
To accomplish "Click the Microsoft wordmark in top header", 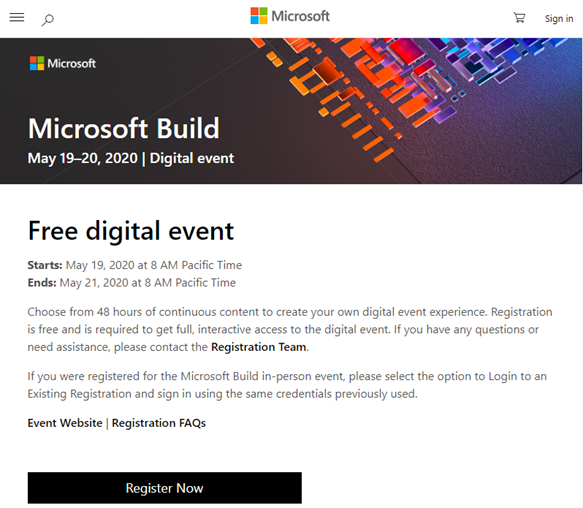I will tap(300, 16).
